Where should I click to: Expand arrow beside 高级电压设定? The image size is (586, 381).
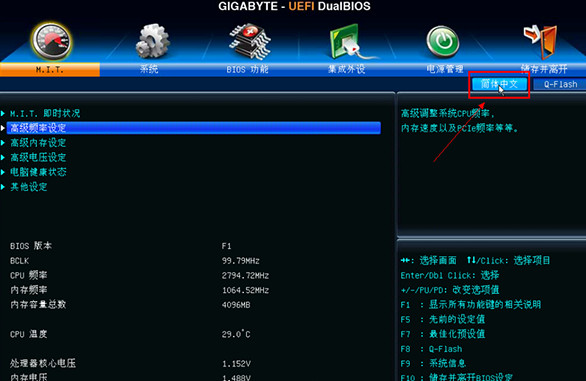[3, 157]
